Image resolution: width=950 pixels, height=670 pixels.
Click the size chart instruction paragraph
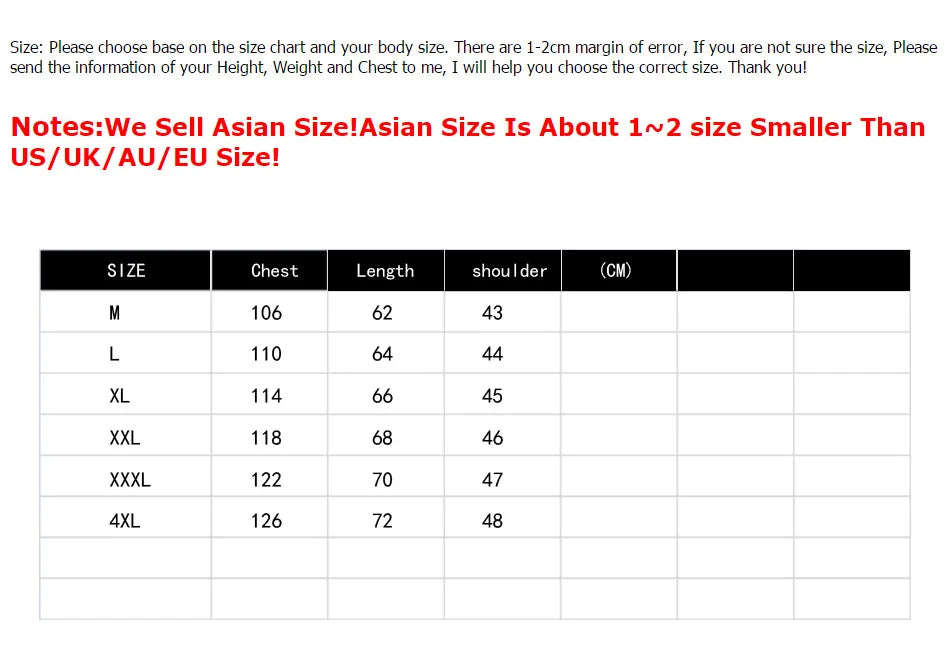pos(473,57)
